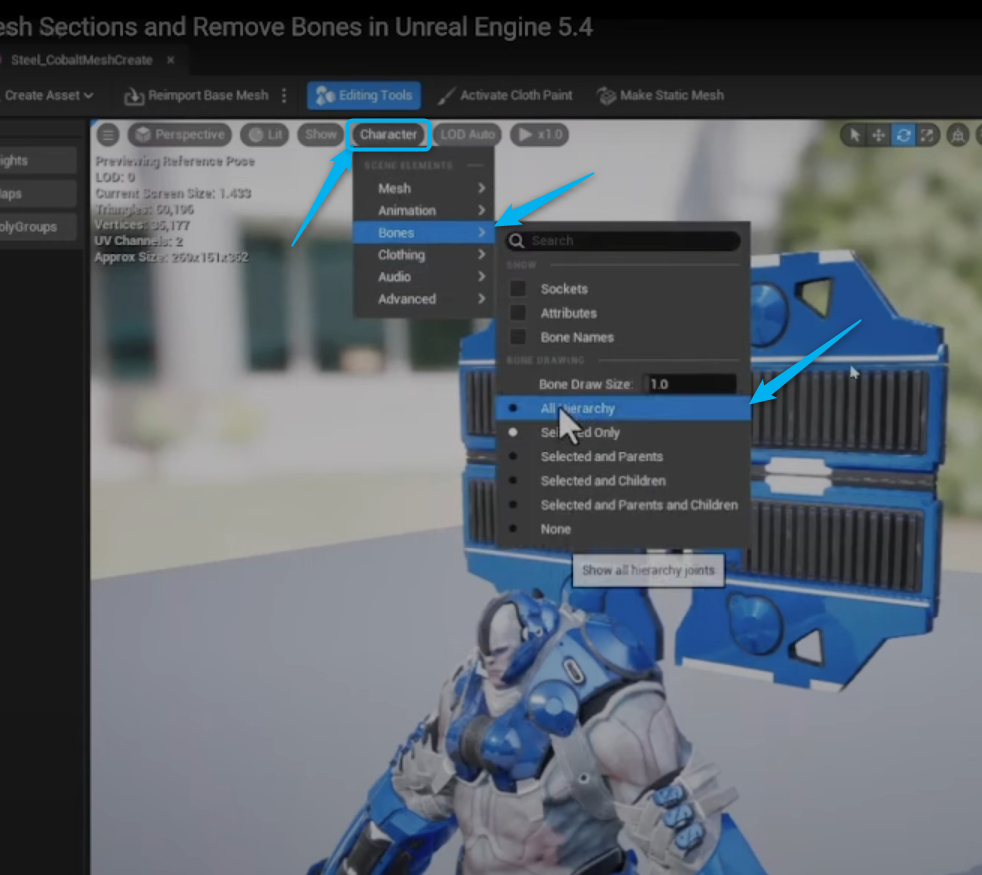This screenshot has height=875, width=982.
Task: Click the 'UV Channels: 2' text
Action: tap(138, 241)
